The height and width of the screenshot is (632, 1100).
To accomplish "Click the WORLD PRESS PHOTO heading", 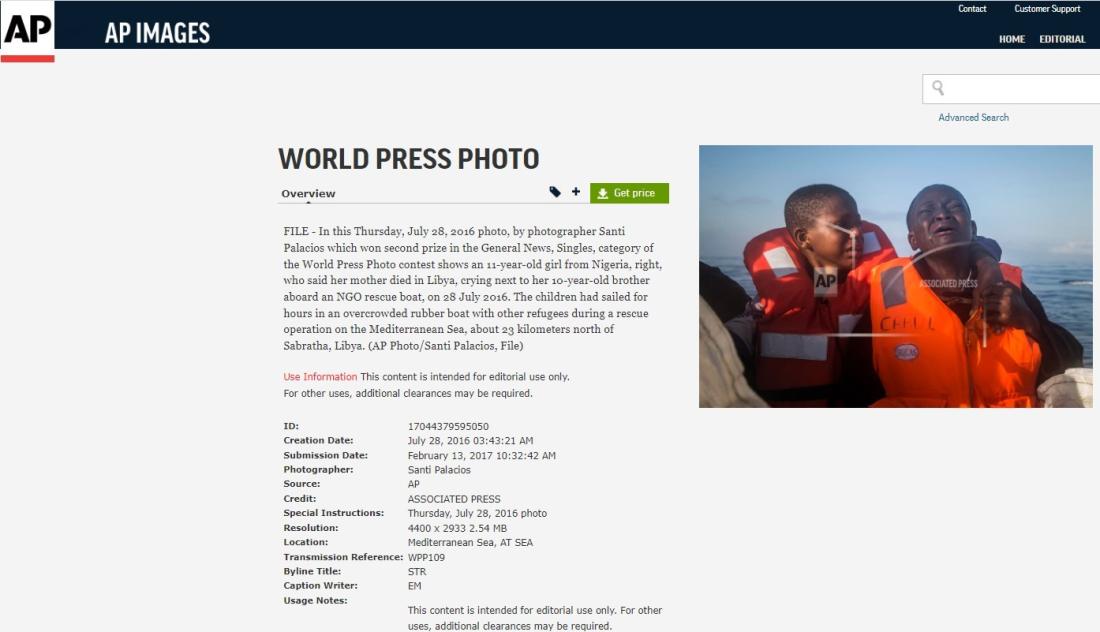I will tap(409, 159).
